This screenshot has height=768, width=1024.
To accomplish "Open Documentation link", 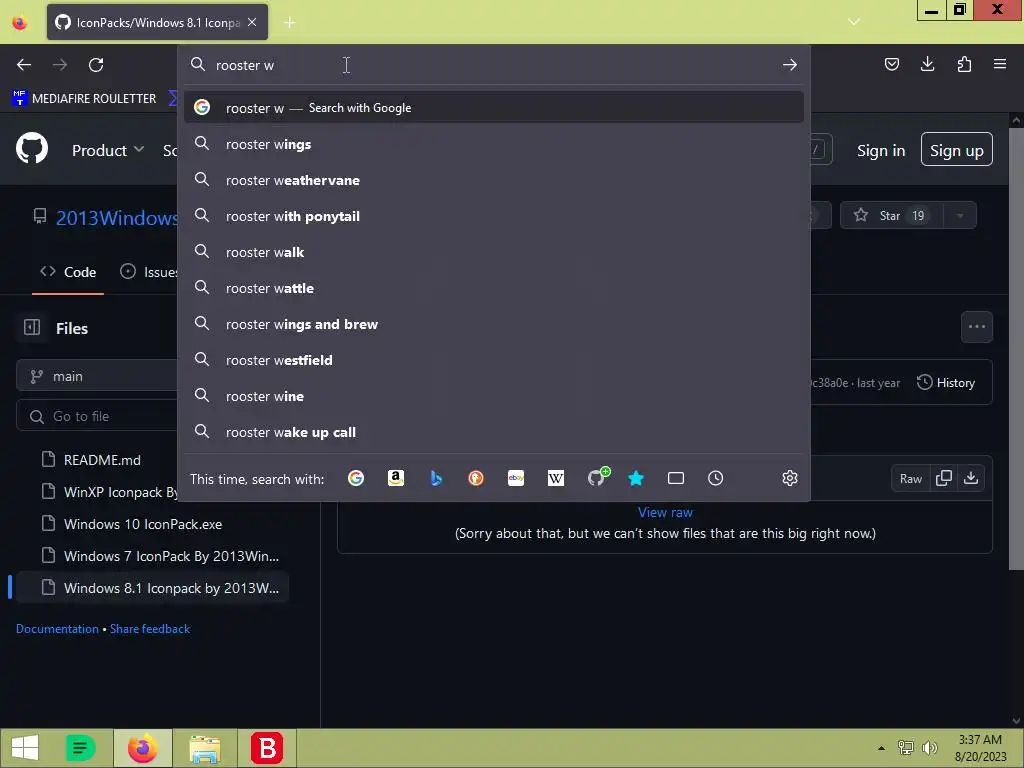I will click(x=57, y=629).
